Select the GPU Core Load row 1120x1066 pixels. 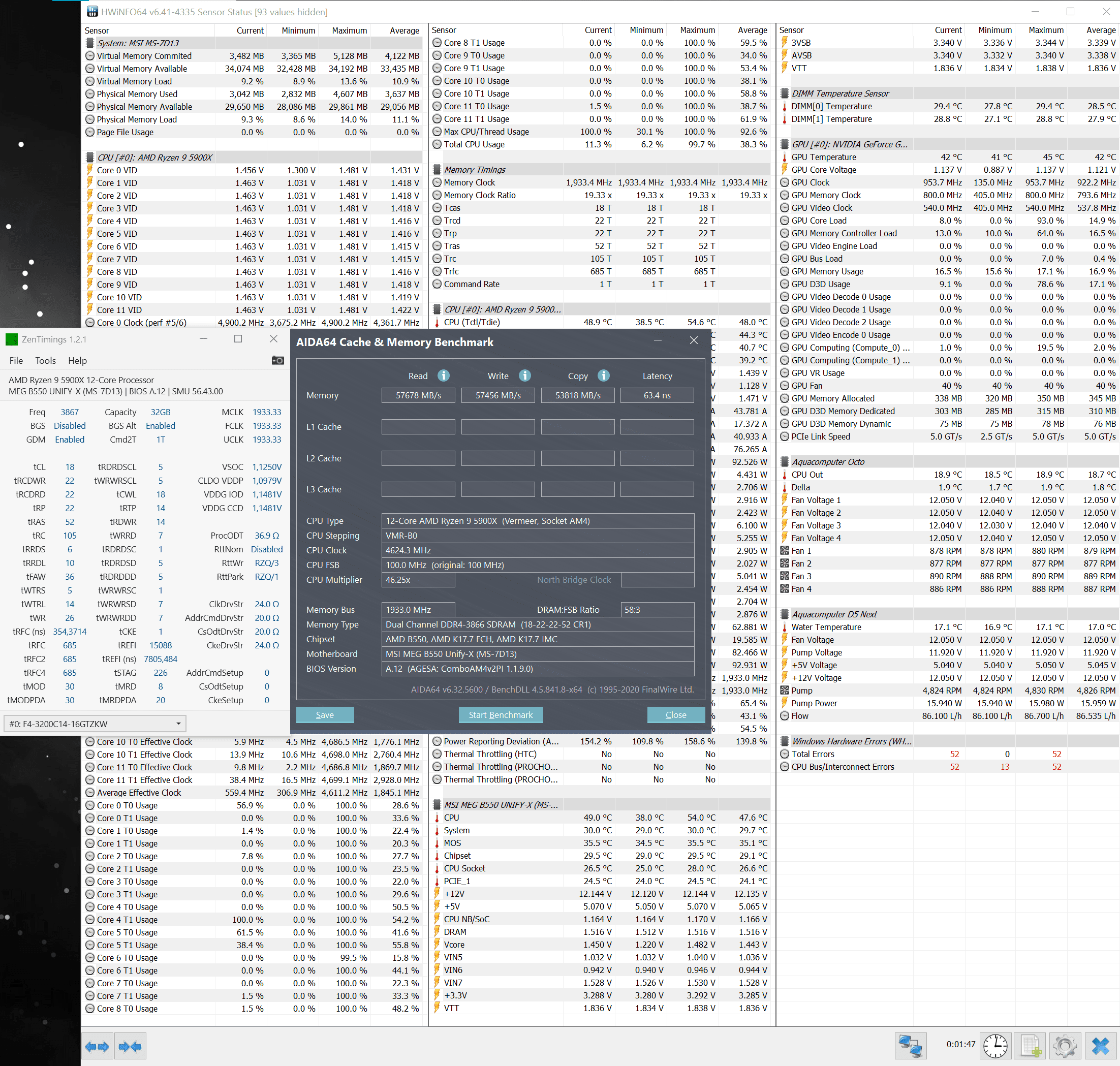tap(948, 221)
